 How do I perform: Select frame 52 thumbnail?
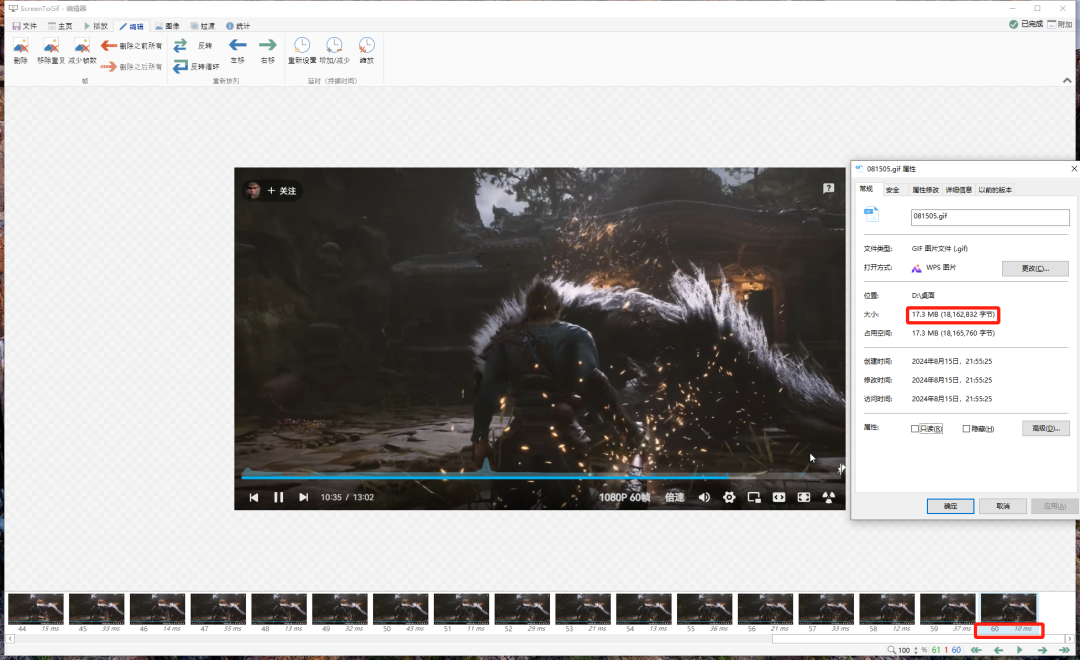pos(522,608)
